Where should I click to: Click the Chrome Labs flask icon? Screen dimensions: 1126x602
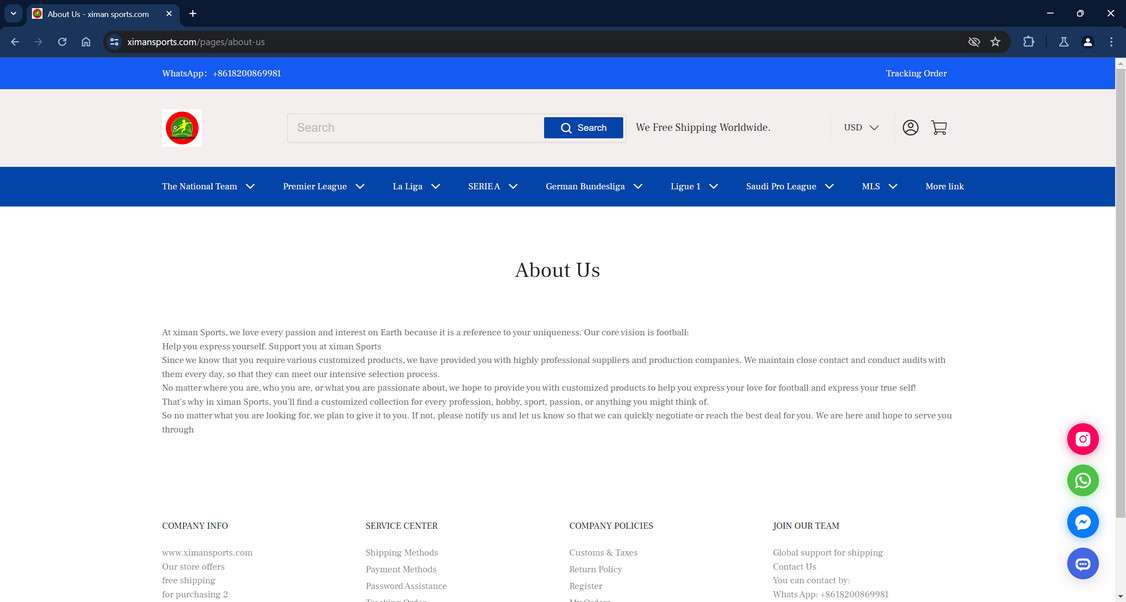click(1064, 42)
